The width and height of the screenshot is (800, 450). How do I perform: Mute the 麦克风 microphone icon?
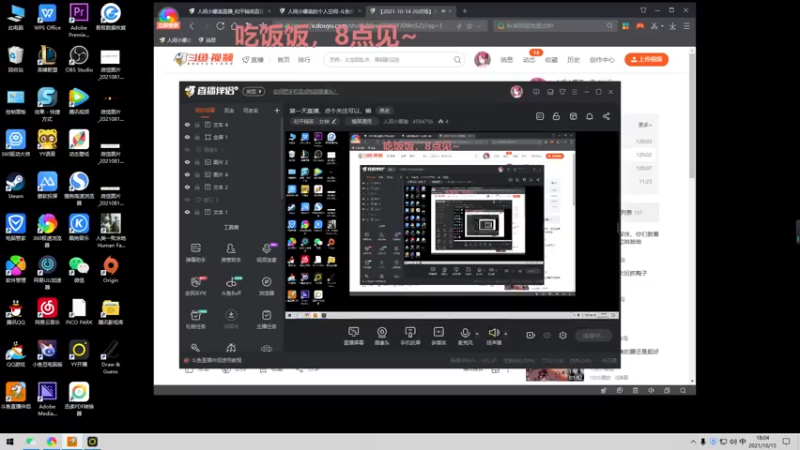click(x=465, y=334)
